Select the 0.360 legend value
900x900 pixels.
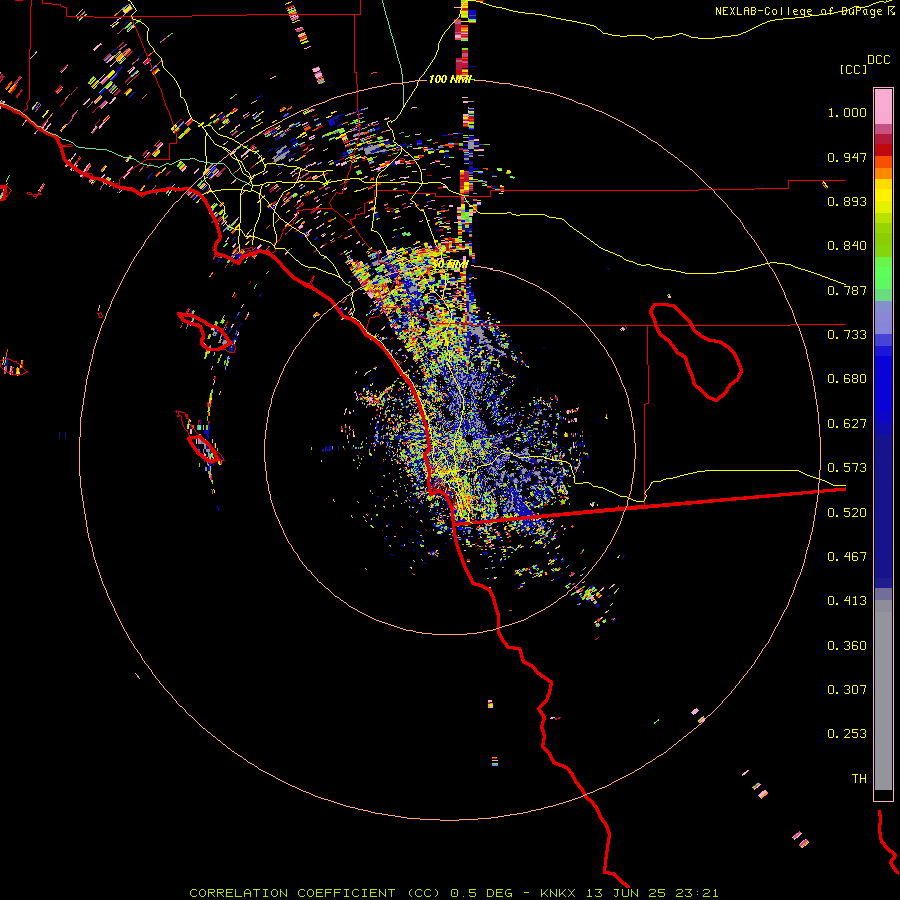(847, 646)
